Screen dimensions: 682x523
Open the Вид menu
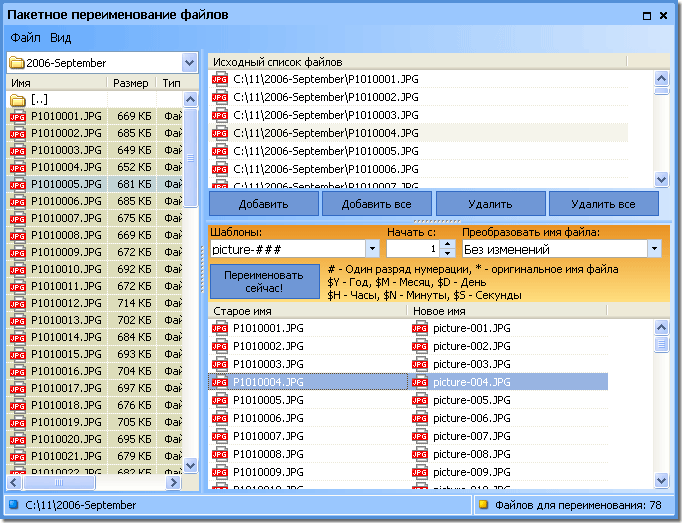pos(60,38)
